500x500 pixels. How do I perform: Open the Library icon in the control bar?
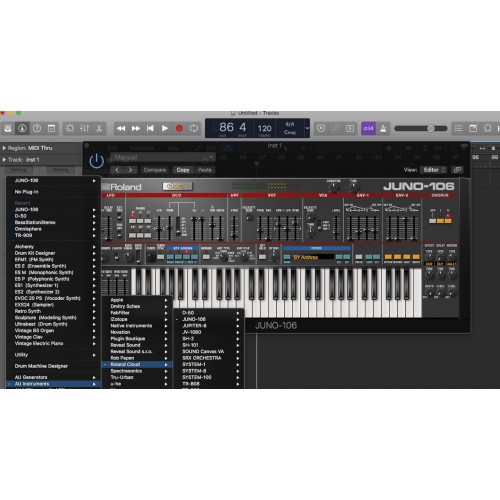click(x=7, y=128)
